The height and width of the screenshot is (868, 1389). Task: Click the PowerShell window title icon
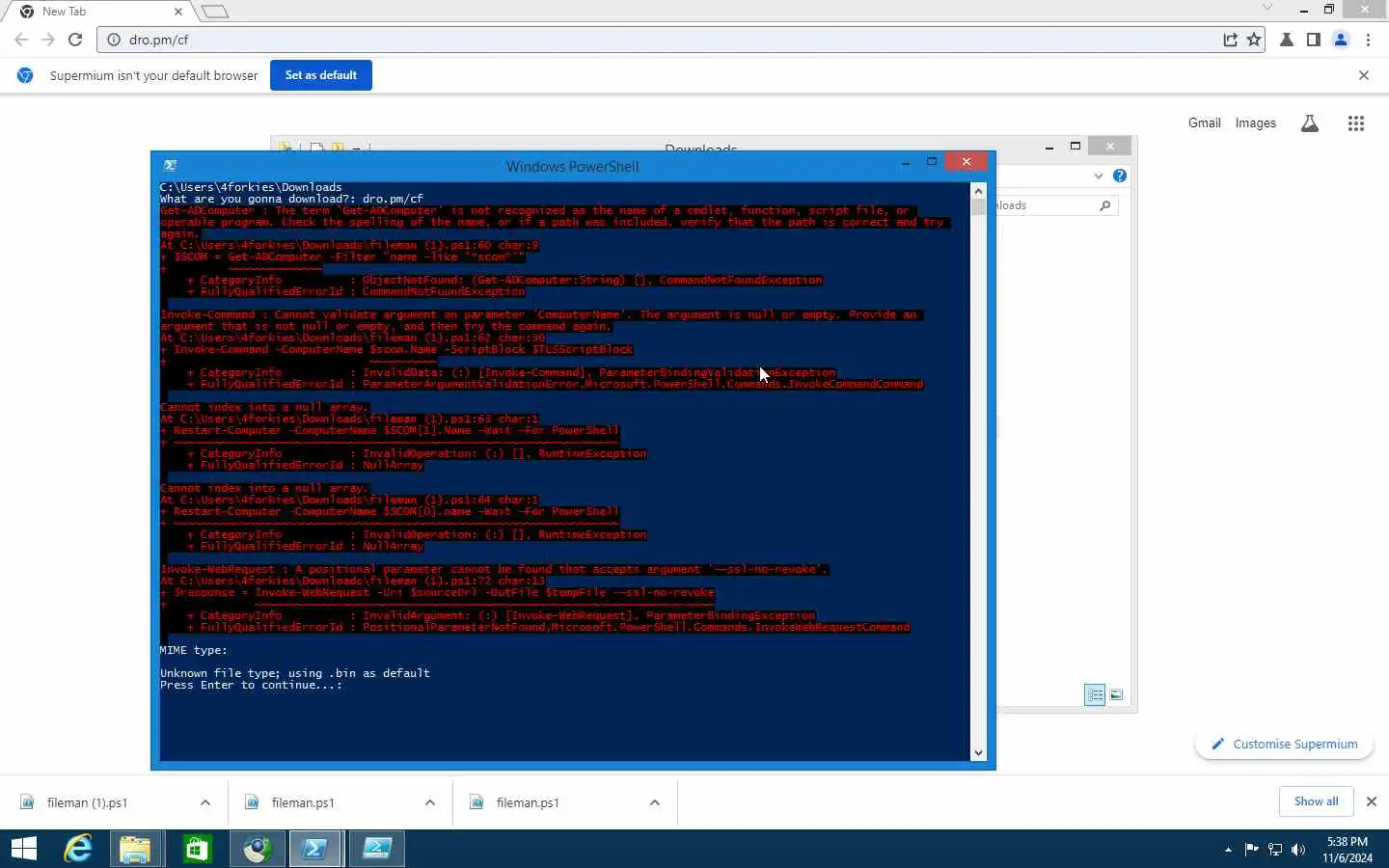coord(170,166)
